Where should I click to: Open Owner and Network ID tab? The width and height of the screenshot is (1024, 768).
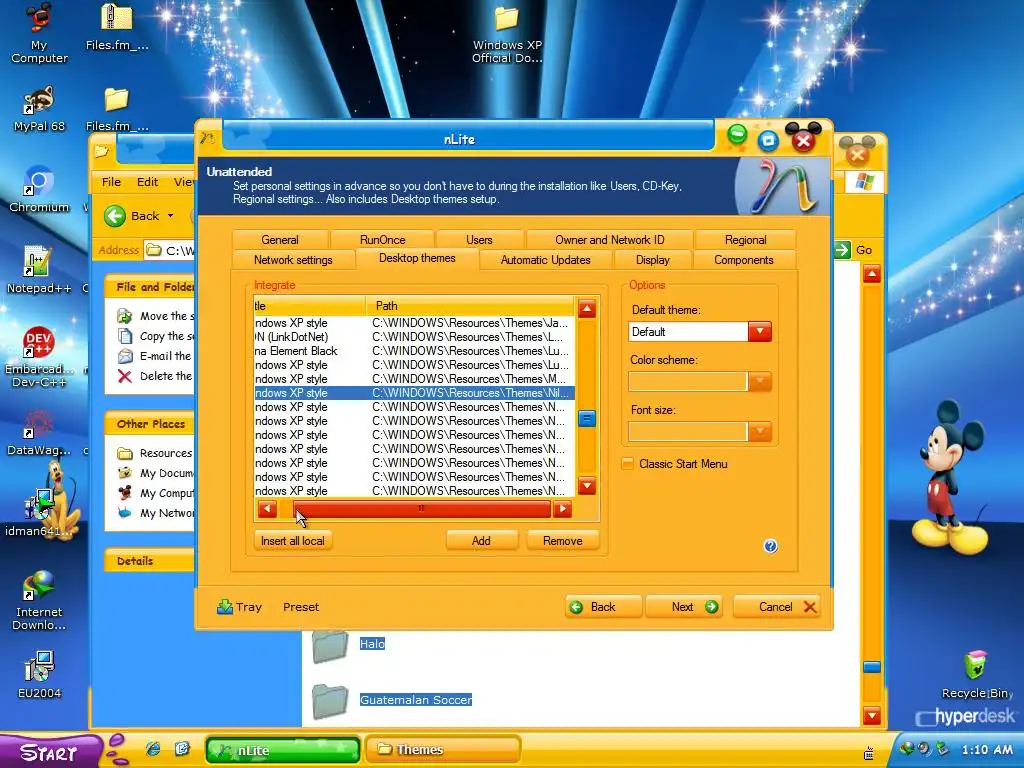pyautogui.click(x=609, y=240)
